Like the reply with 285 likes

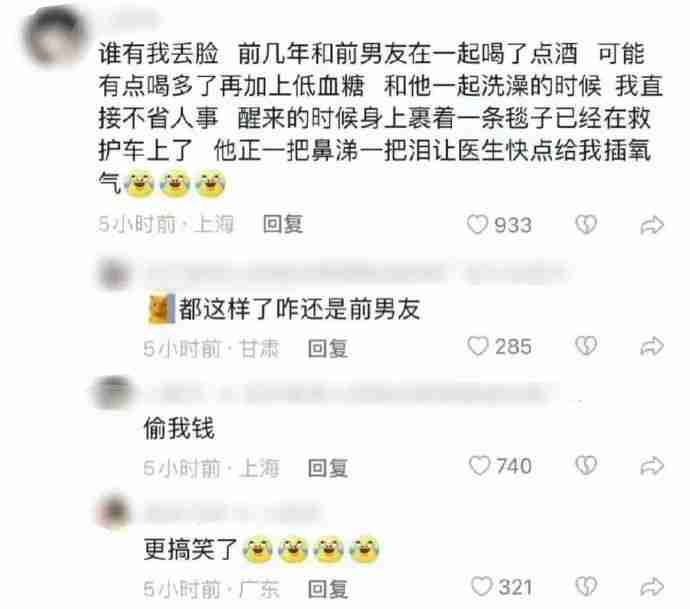click(477, 346)
